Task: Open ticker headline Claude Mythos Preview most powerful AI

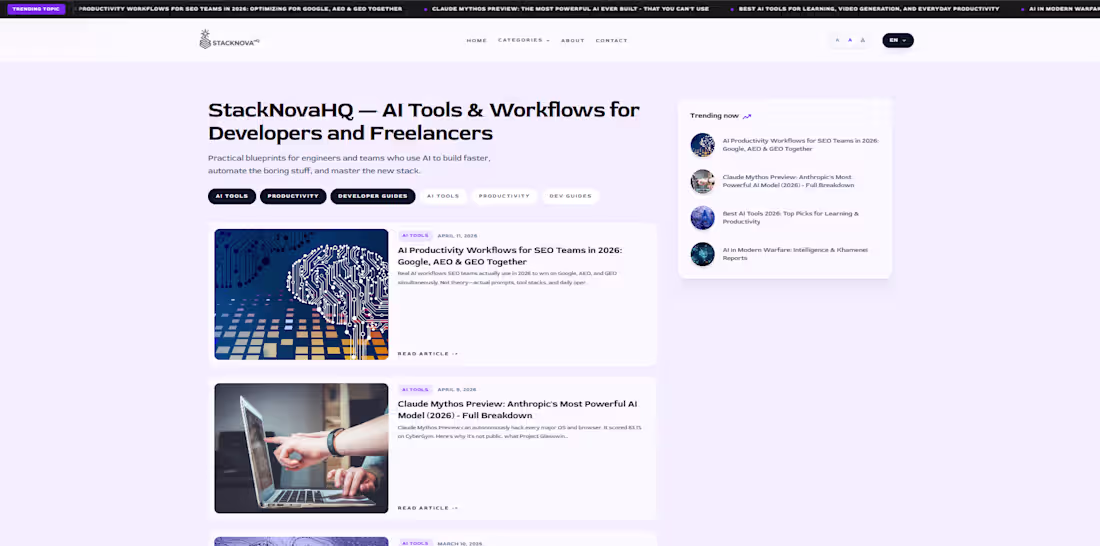Action: (570, 9)
